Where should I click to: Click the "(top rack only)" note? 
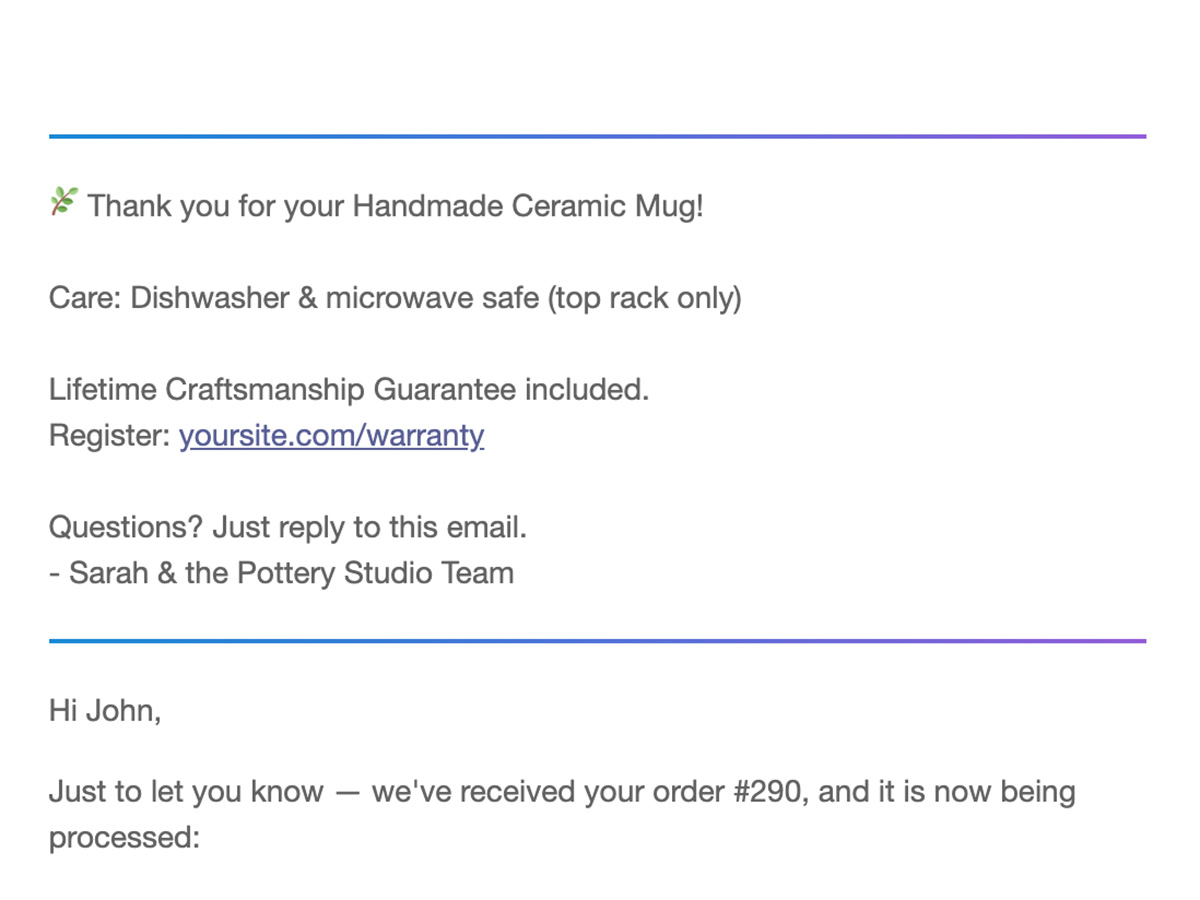pos(644,298)
